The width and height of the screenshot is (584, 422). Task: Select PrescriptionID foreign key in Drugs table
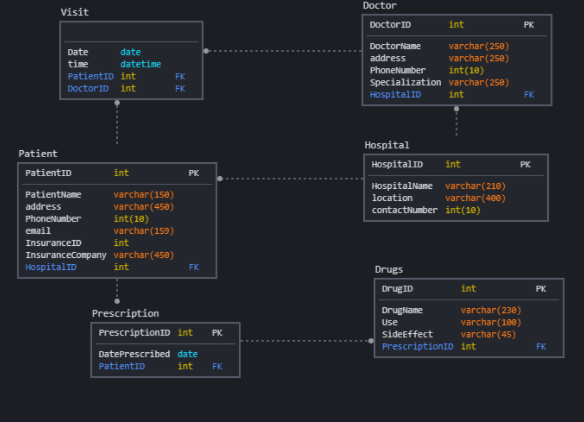click(418, 347)
